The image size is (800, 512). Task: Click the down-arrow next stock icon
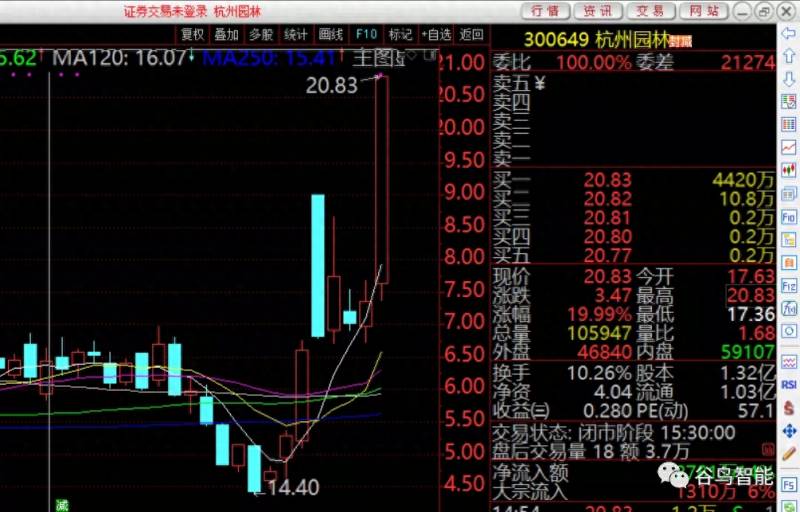(789, 79)
